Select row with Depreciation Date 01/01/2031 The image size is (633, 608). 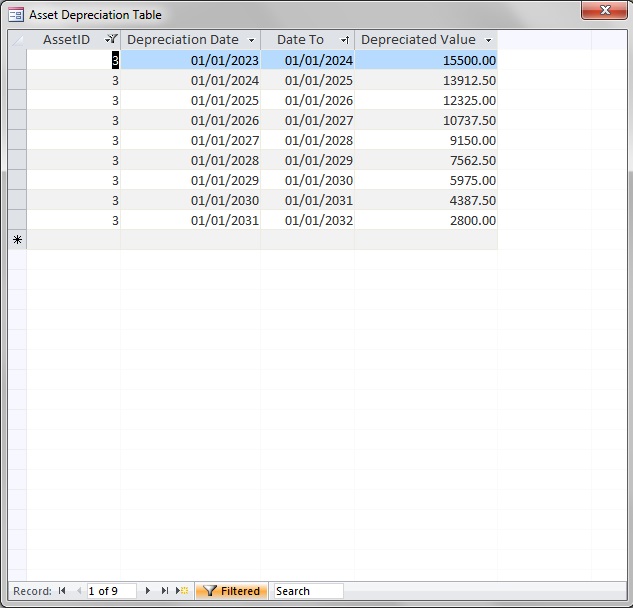(17, 220)
